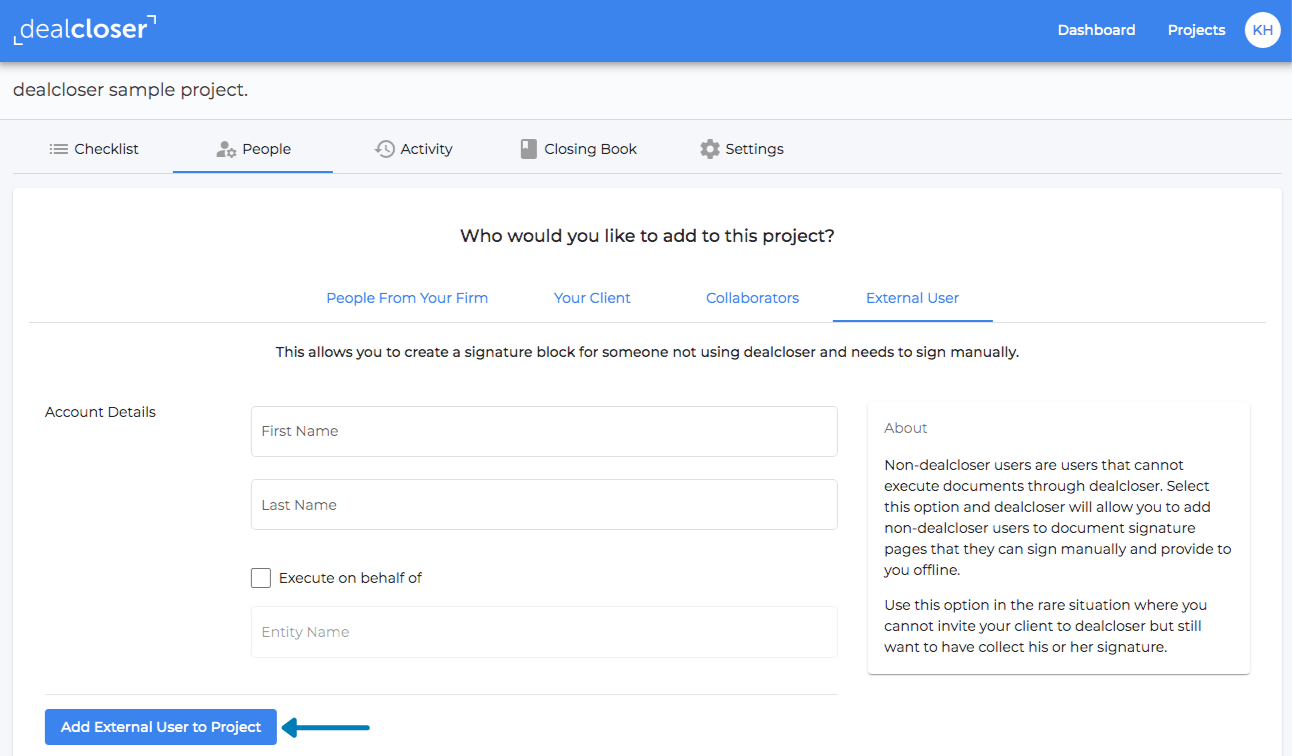
Task: Select the Your Client tab
Action: pyautogui.click(x=592, y=297)
